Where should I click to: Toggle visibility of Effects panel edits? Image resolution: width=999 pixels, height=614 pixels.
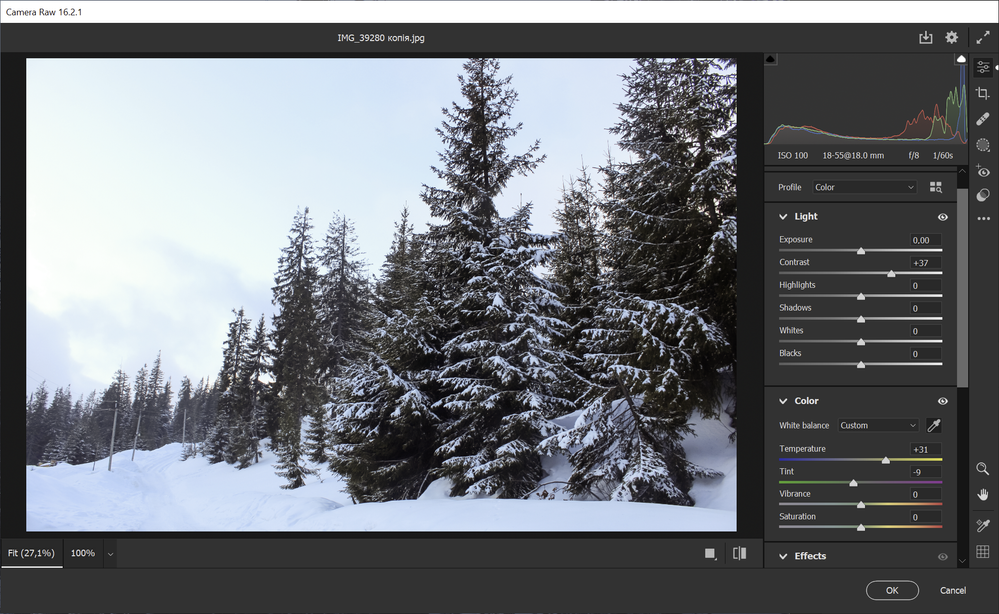(x=943, y=557)
